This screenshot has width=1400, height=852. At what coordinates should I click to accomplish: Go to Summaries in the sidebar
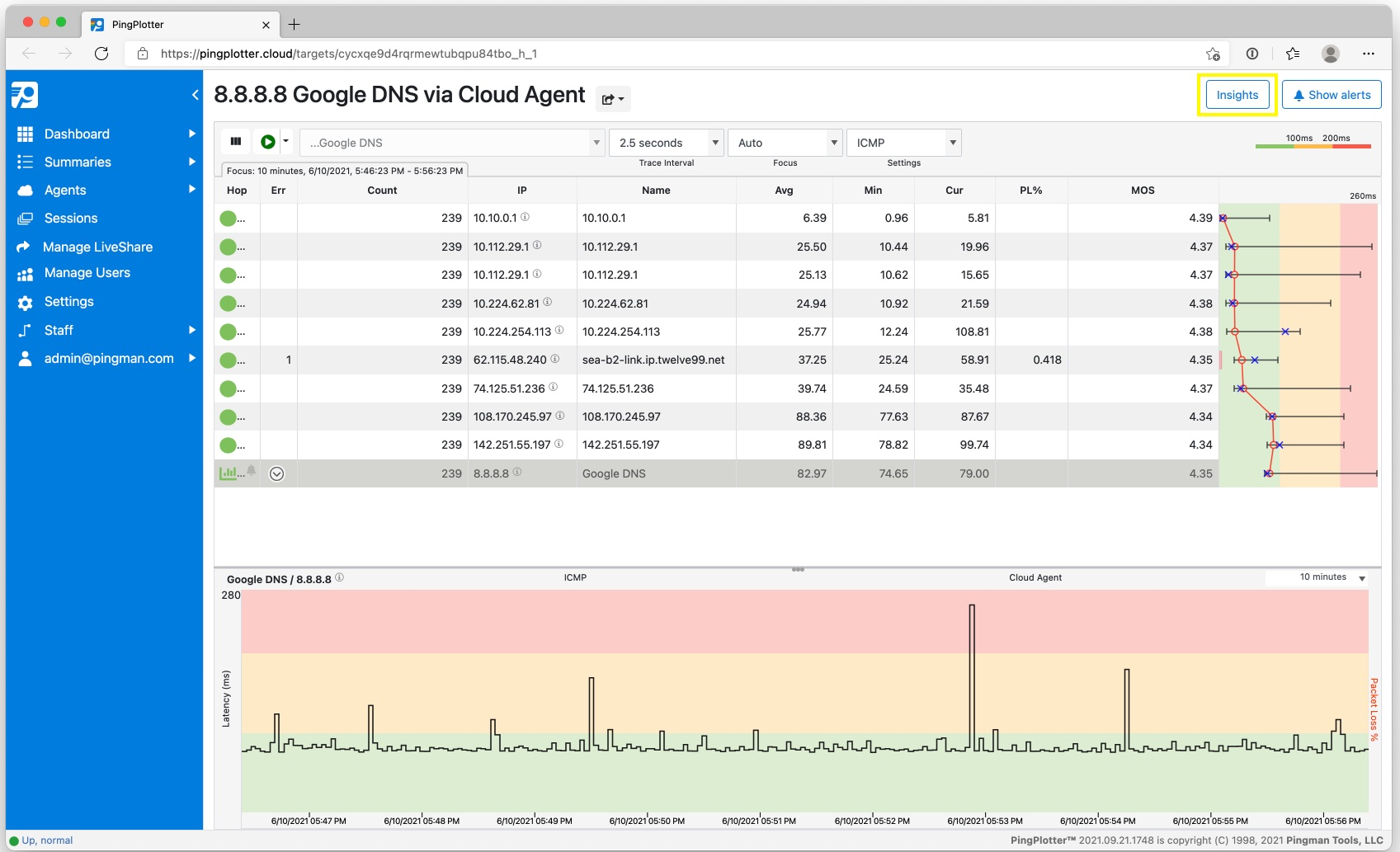point(78,162)
